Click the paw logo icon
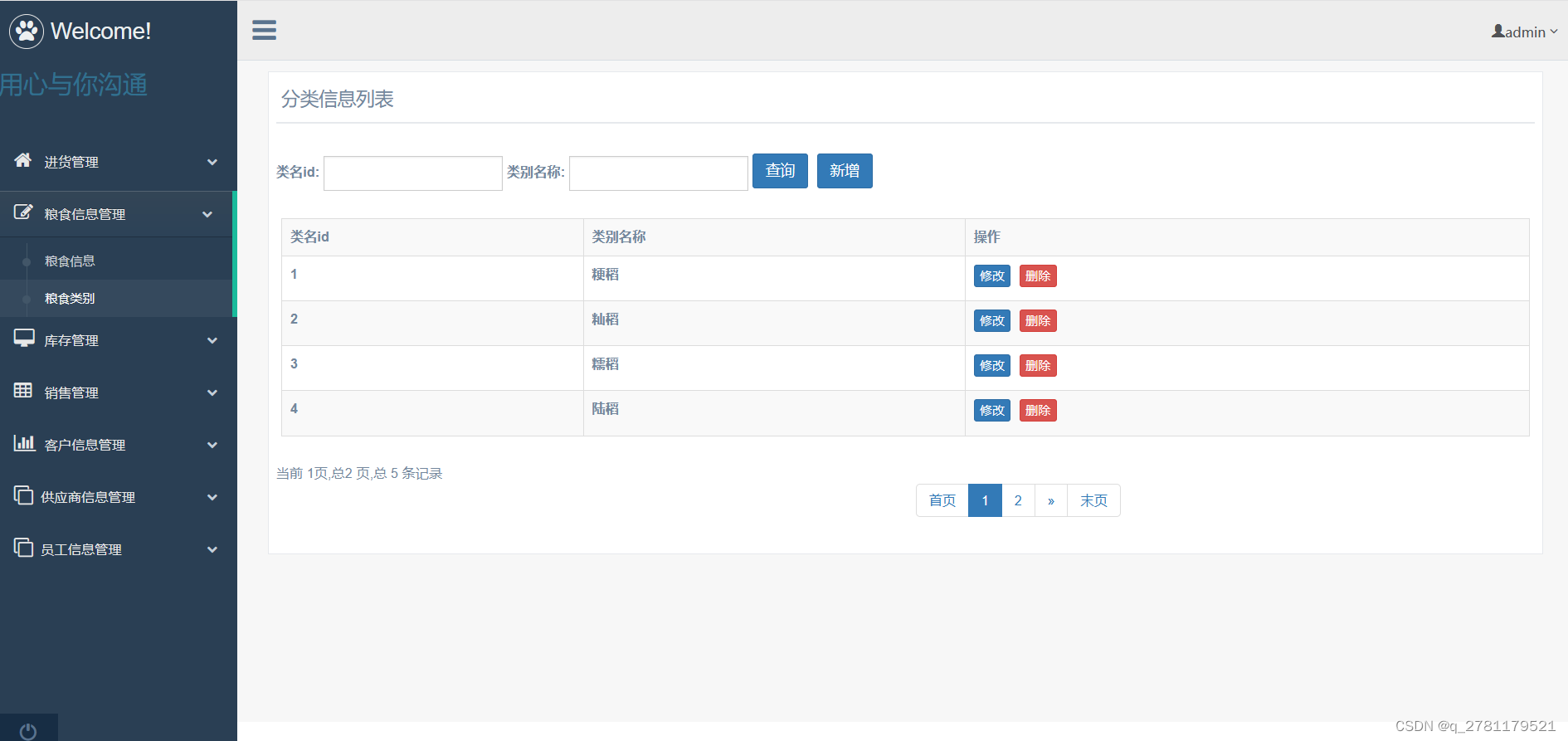This screenshot has height=741, width=1568. point(27,32)
